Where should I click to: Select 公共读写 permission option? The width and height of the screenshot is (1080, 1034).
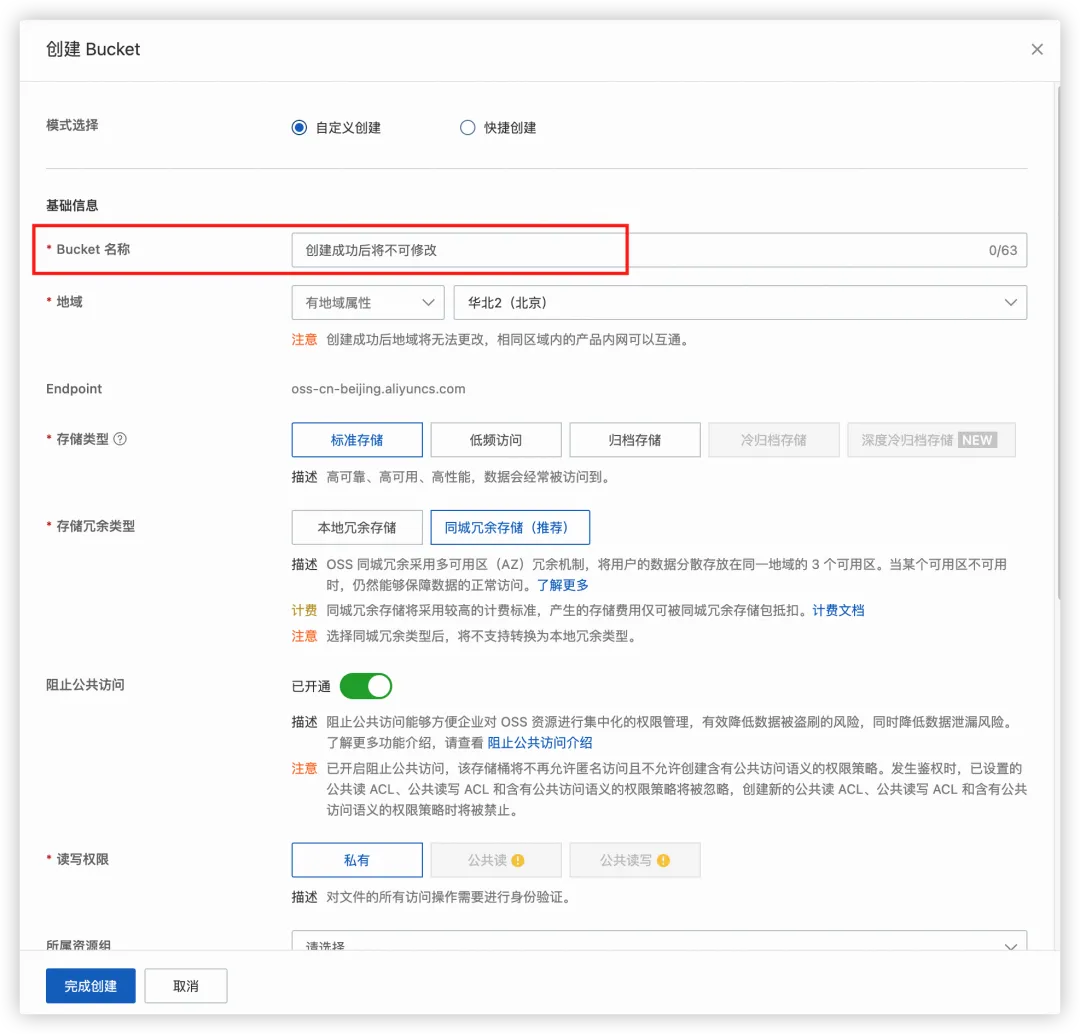pyautogui.click(x=635, y=860)
